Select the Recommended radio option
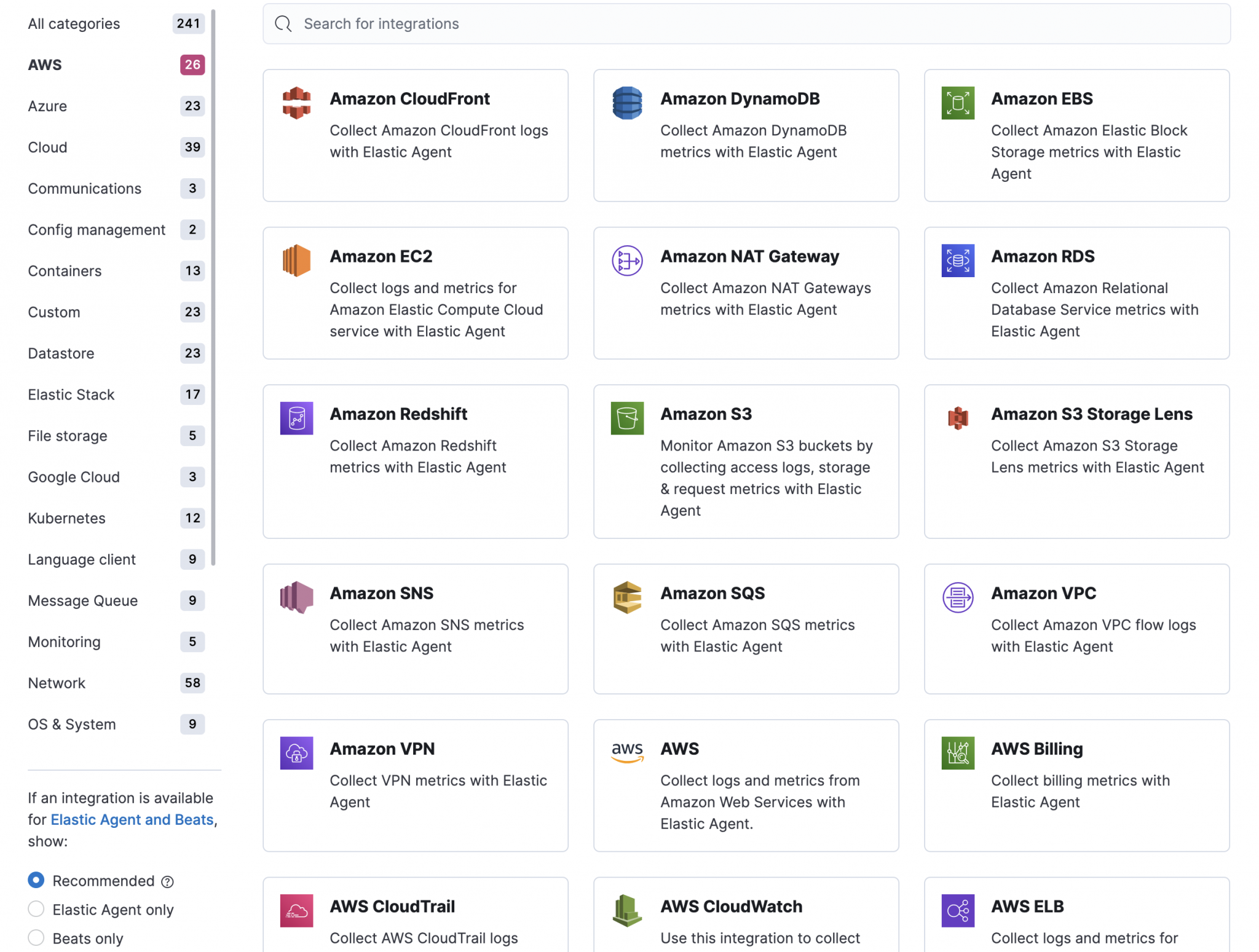Image resolution: width=1259 pixels, height=952 pixels. point(36,880)
